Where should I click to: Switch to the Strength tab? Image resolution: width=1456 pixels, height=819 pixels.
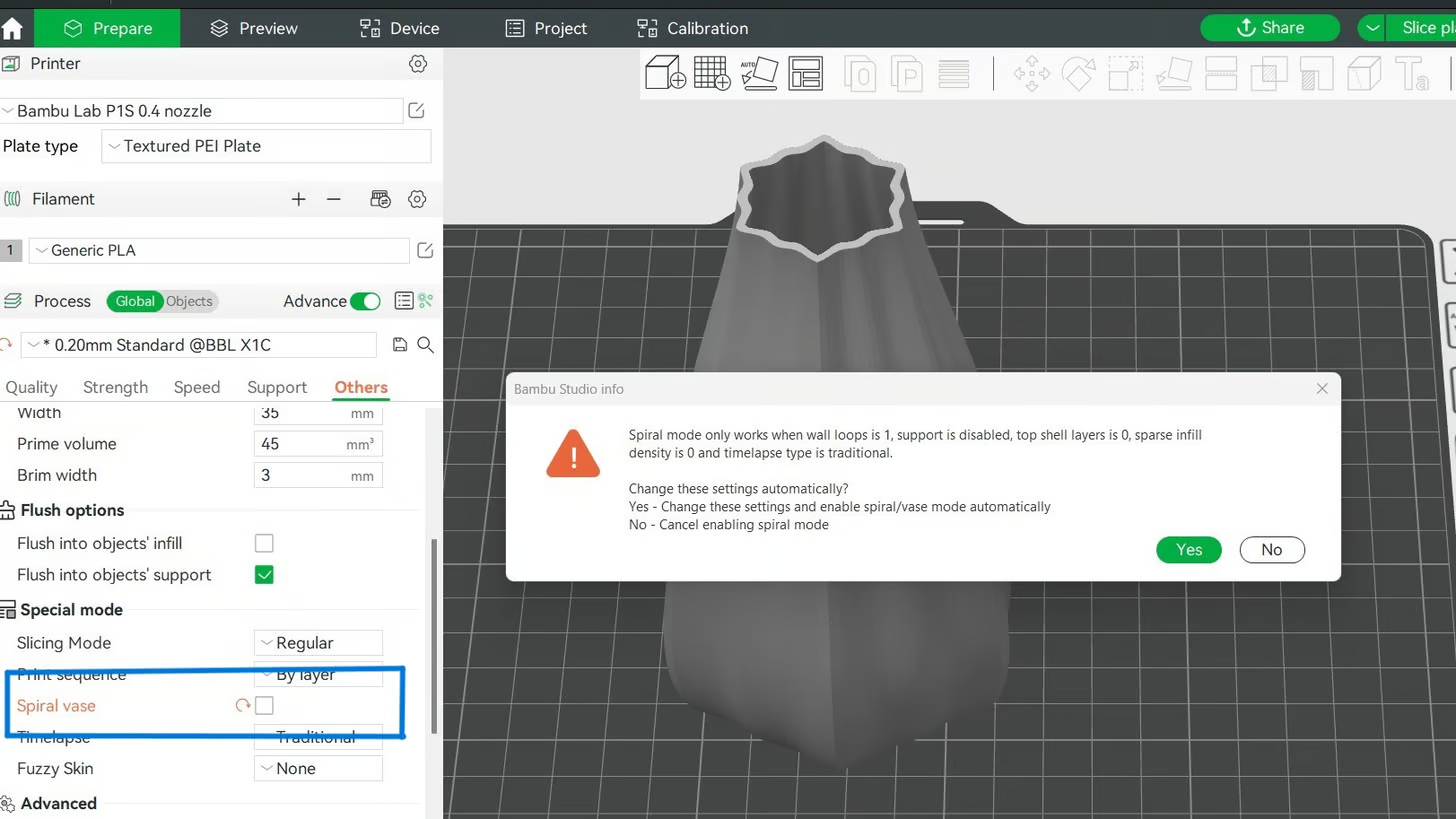[x=115, y=388]
